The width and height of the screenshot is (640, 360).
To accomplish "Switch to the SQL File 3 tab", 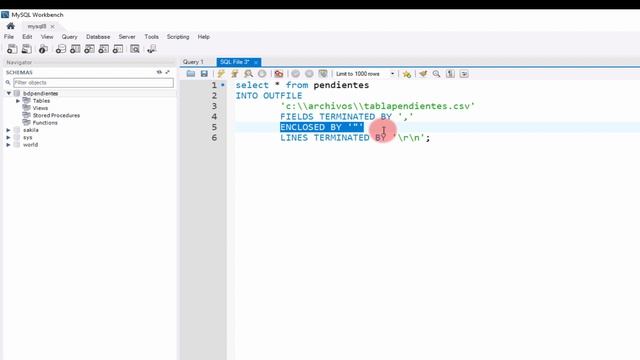I will click(234, 62).
